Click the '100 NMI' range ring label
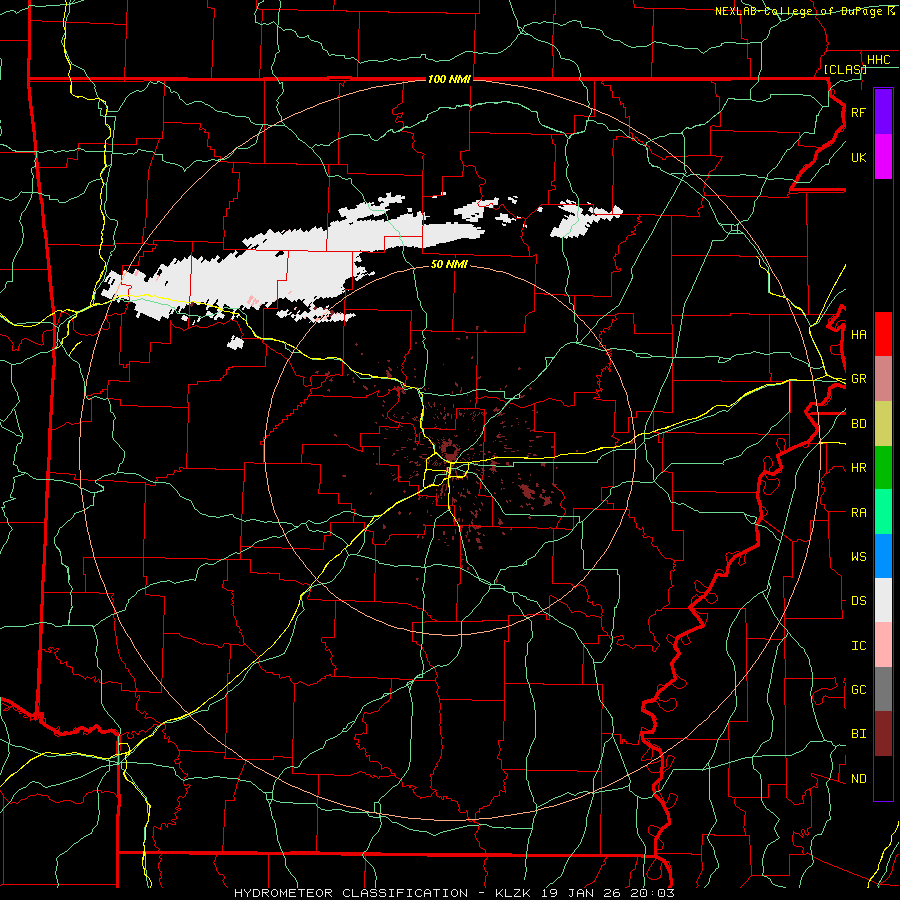The width and height of the screenshot is (900, 900). point(449,79)
